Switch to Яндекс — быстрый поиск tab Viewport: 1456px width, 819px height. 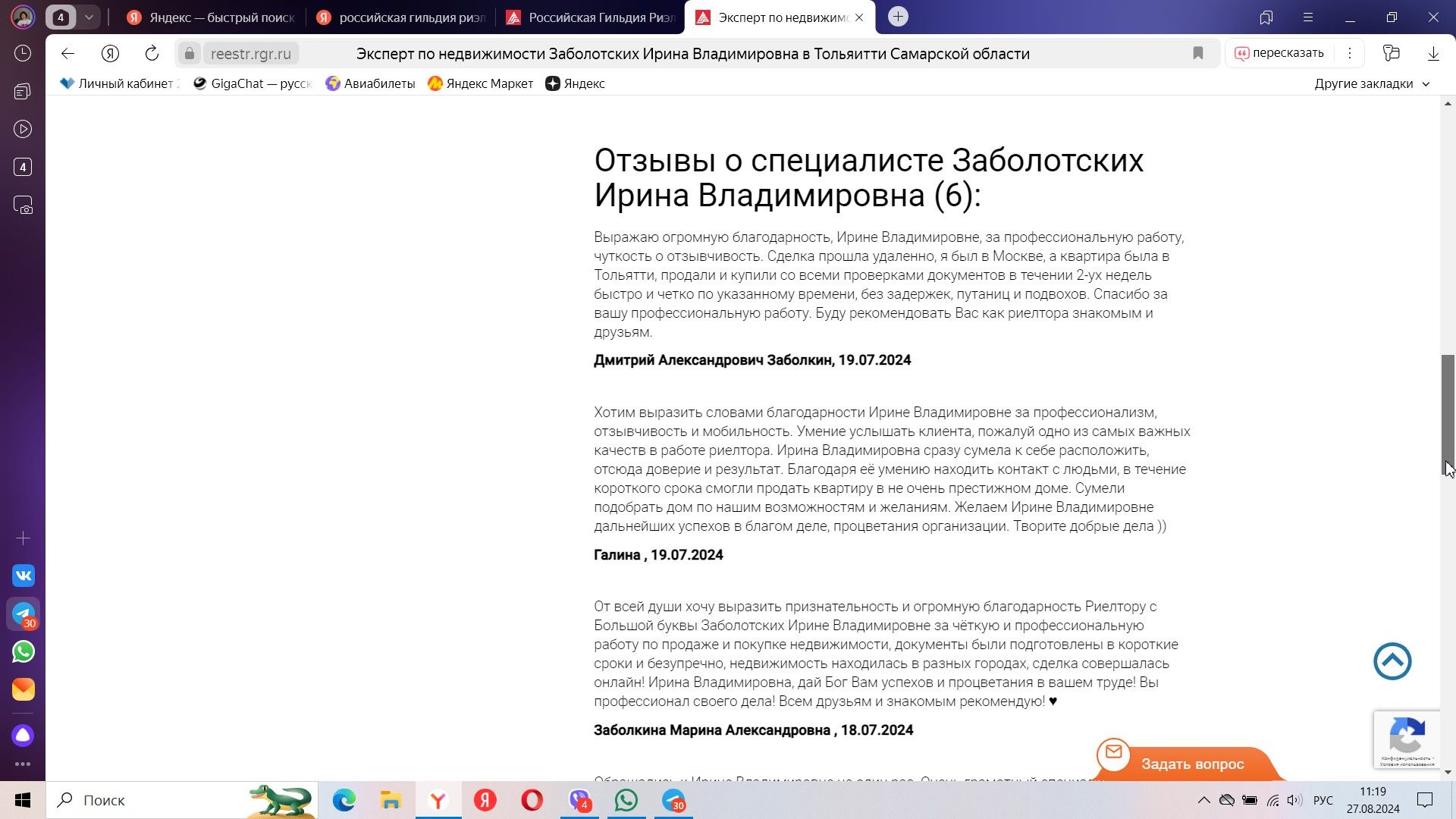[x=211, y=17]
